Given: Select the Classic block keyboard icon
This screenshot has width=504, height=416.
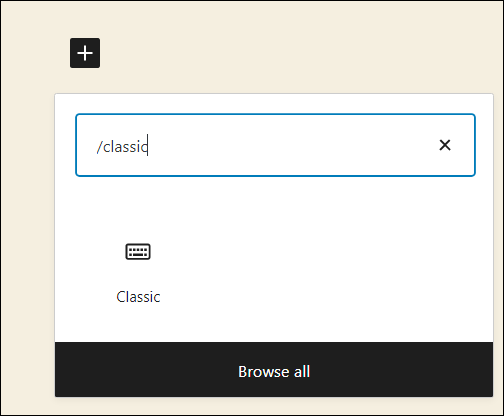Looking at the screenshot, I should pyautogui.click(x=138, y=251).
